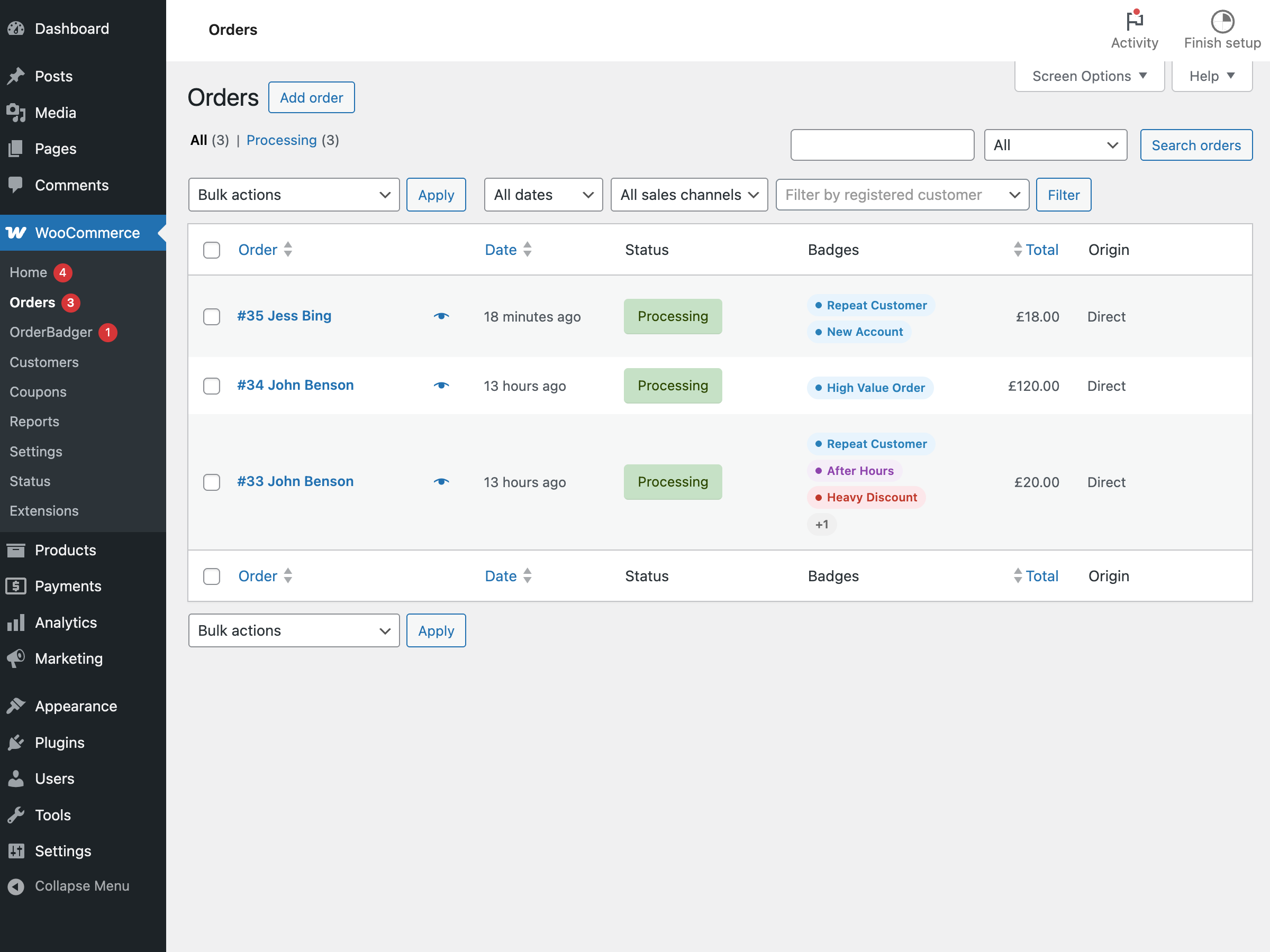Check the box for order #35 Jess Bing
This screenshot has width=1270, height=952.
click(x=212, y=317)
